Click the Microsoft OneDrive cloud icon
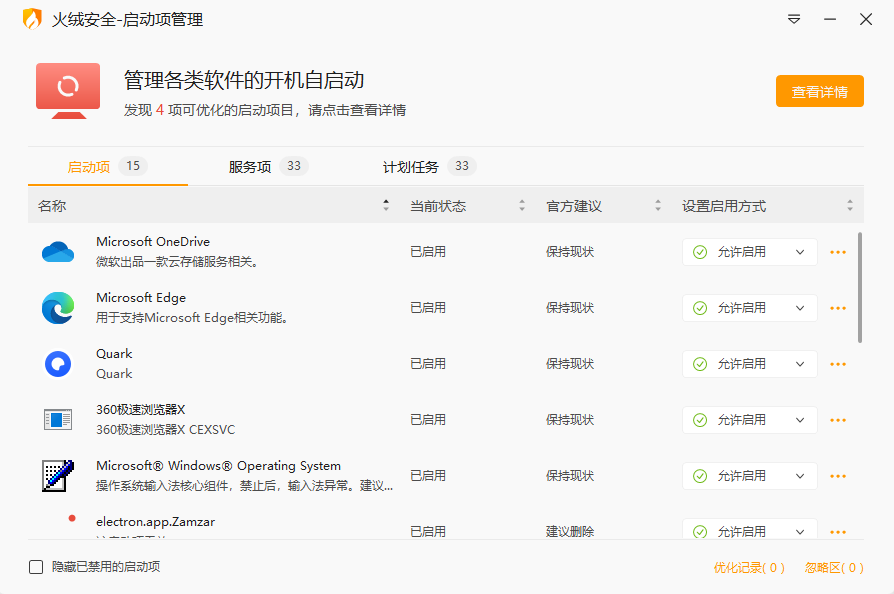Image resolution: width=894 pixels, height=594 pixels. point(58,251)
